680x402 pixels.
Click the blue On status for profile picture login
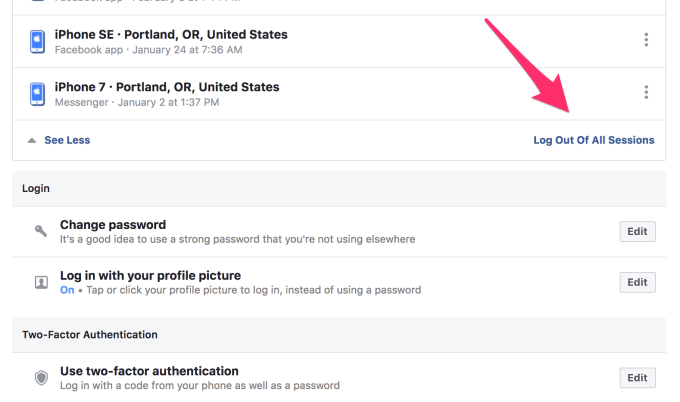(67, 290)
